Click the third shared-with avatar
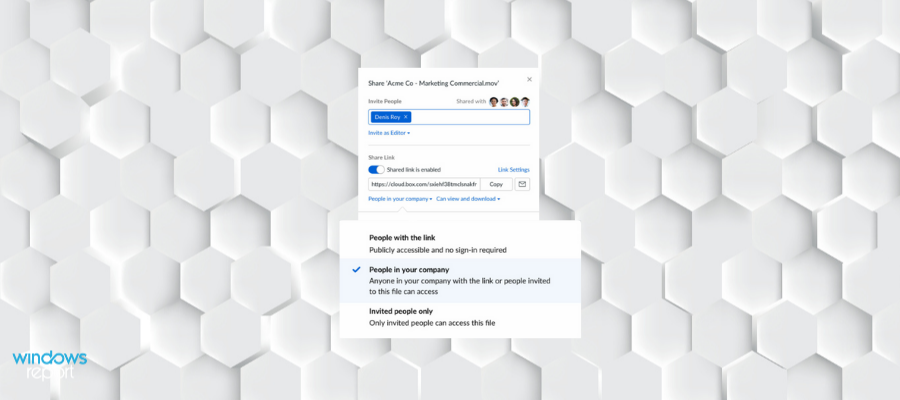Image resolution: width=900 pixels, height=400 pixels. (x=514, y=102)
